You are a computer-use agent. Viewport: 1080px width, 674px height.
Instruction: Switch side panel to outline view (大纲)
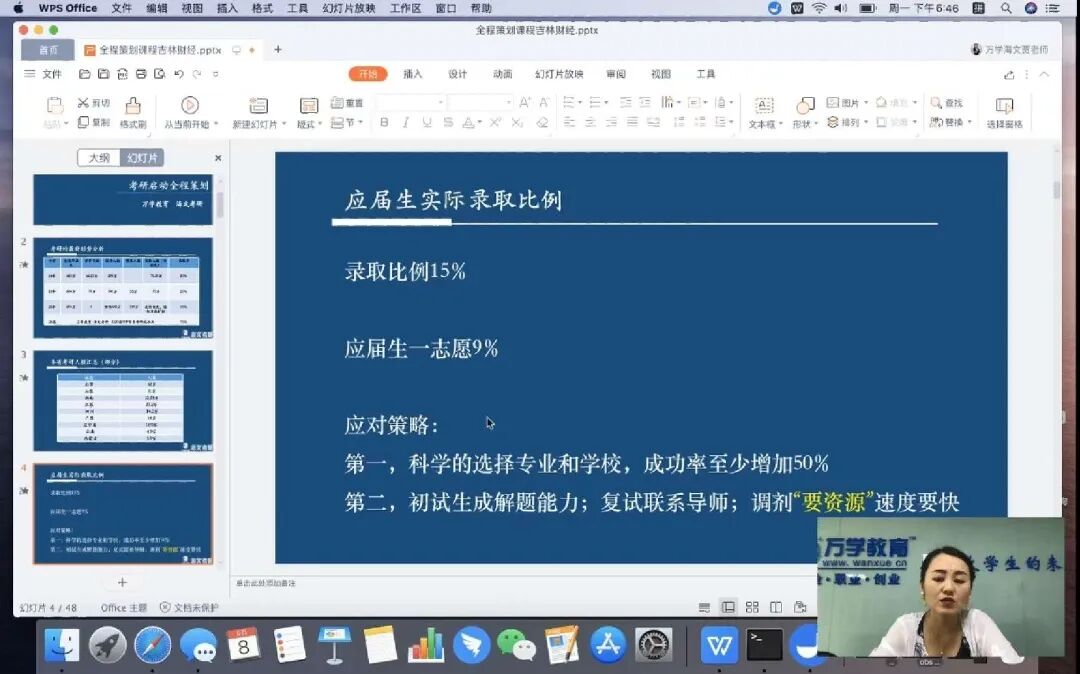tap(99, 158)
